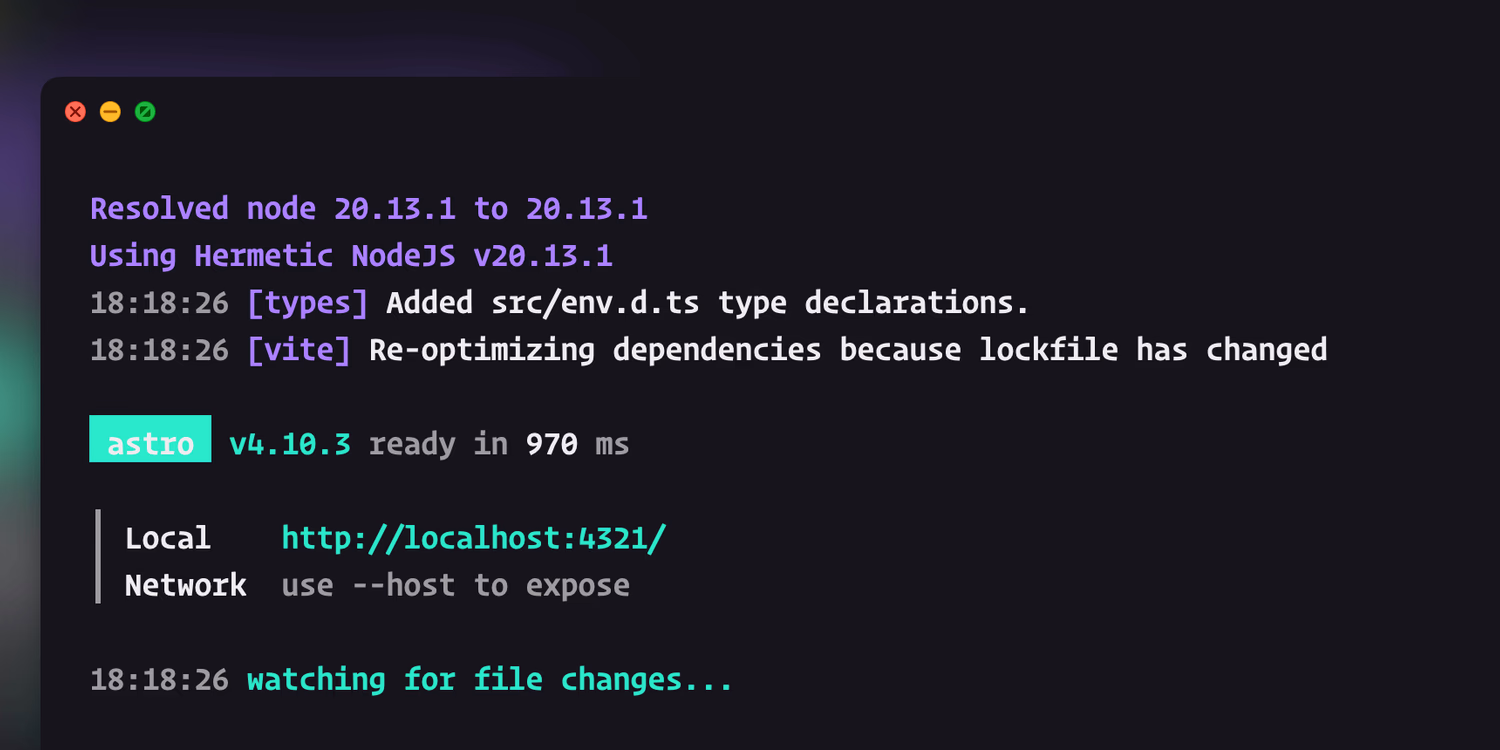Click the red close window button

click(x=76, y=112)
